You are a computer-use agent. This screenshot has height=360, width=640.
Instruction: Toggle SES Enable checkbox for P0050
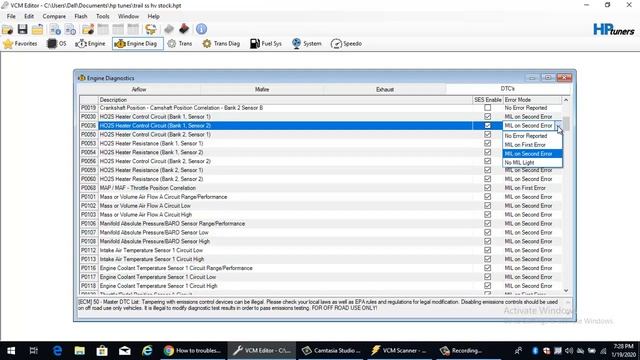pyautogui.click(x=487, y=135)
